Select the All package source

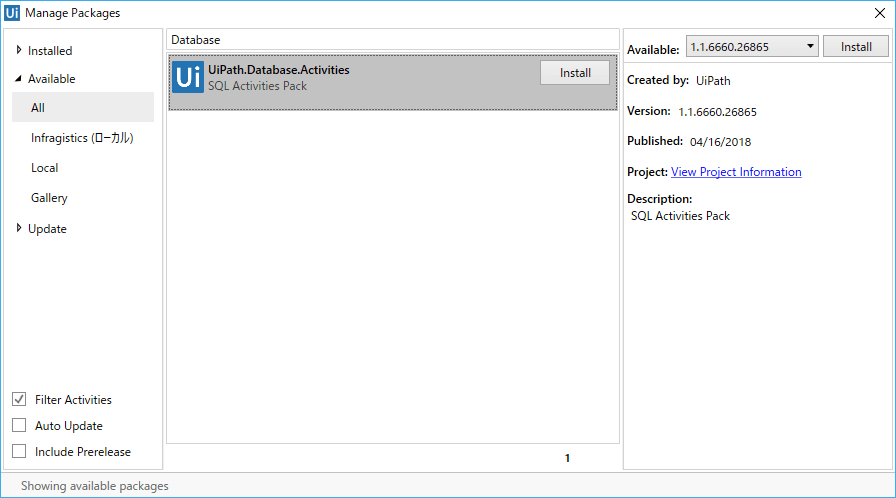pyautogui.click(x=83, y=107)
